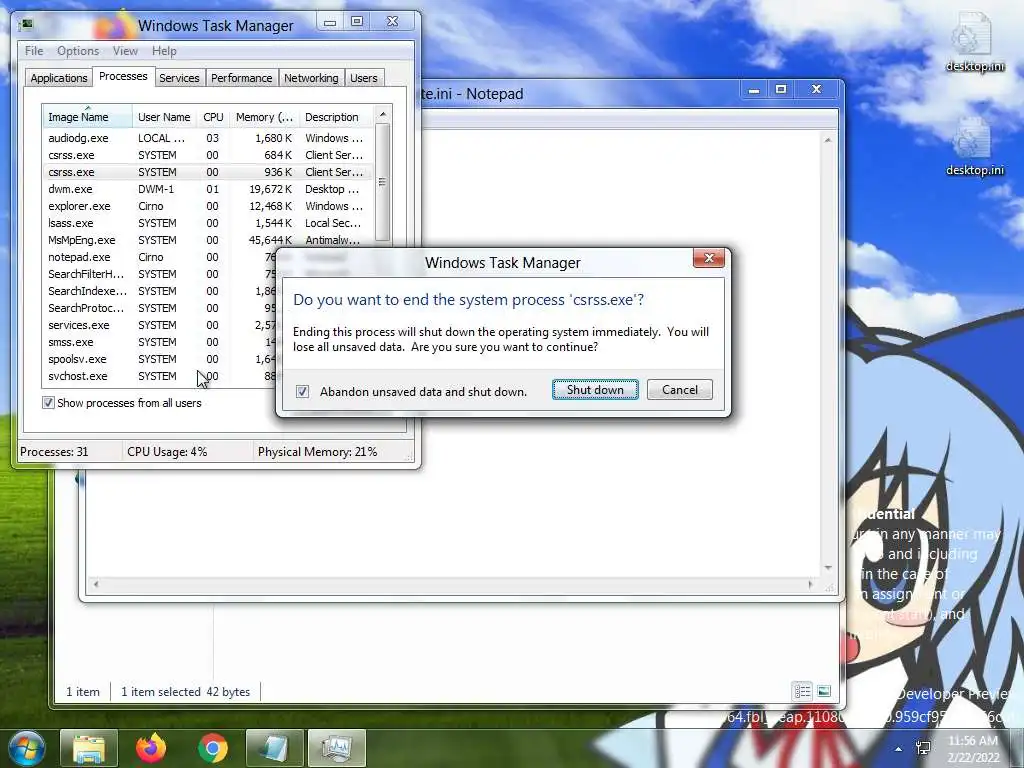1024x768 pixels.
Task: Open the Help menu in Task Manager
Action: coord(164,51)
